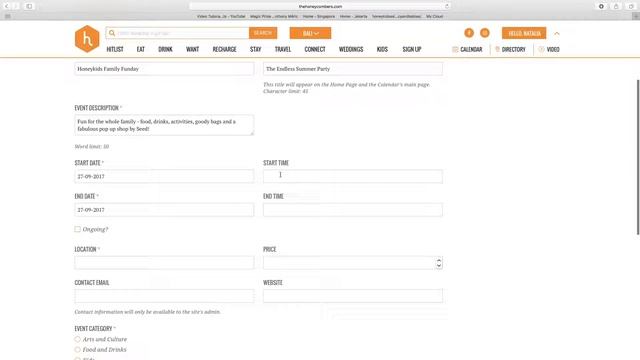Open the Drink menu
Viewport: 640px width, 360px height.
click(x=165, y=49)
